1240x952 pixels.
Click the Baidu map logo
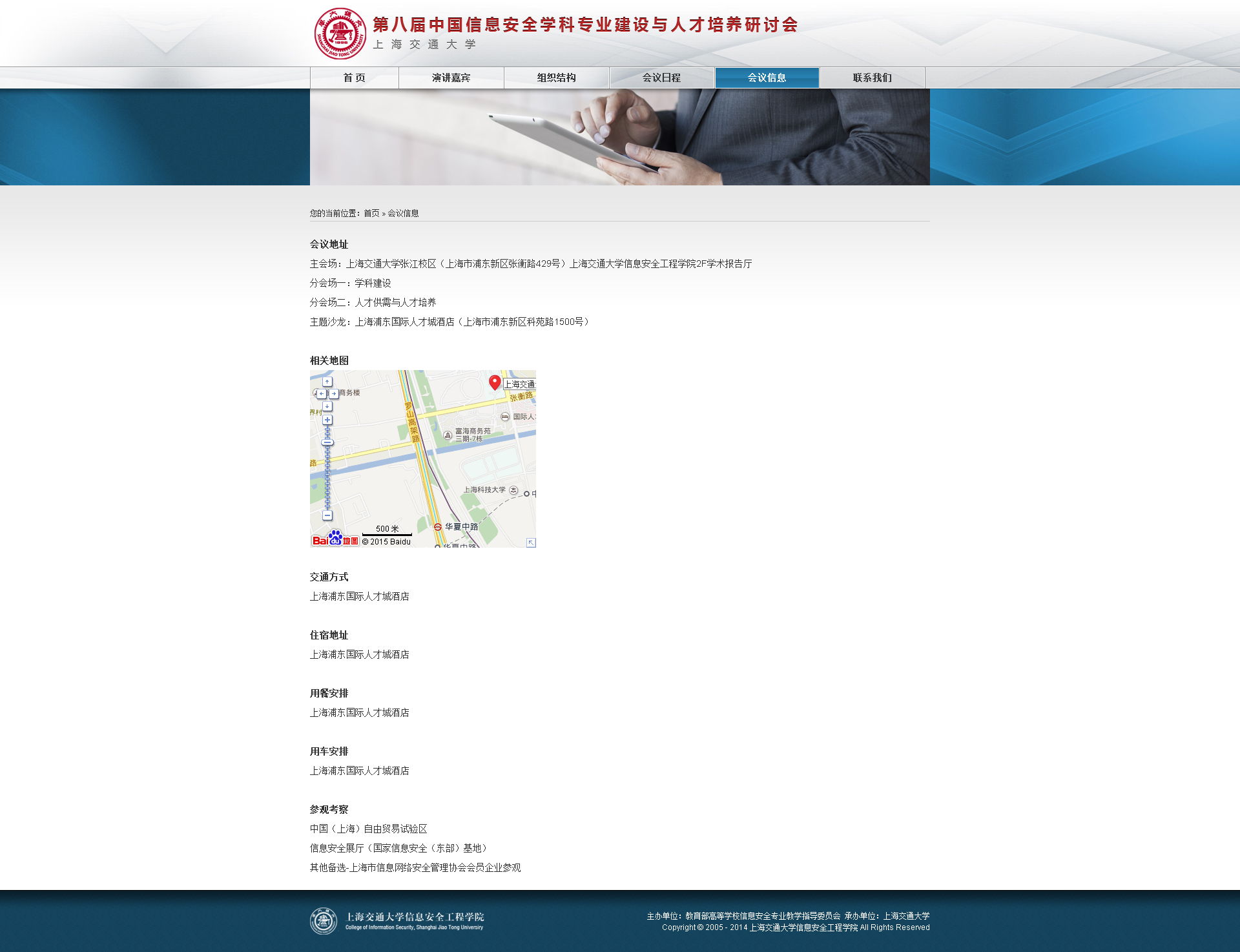tap(335, 539)
